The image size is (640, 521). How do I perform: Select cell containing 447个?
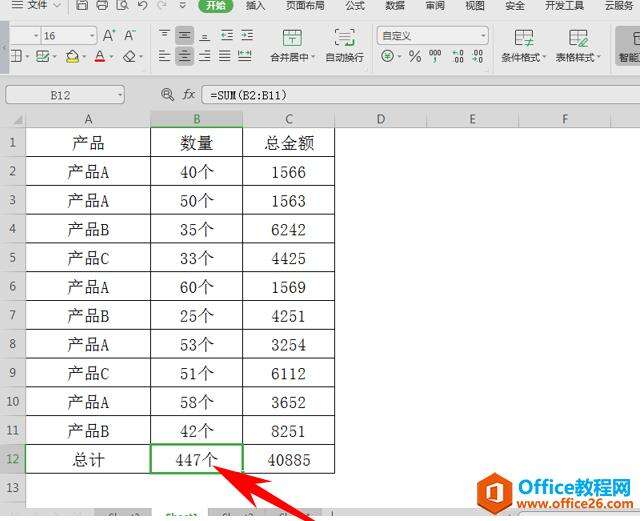pos(197,459)
